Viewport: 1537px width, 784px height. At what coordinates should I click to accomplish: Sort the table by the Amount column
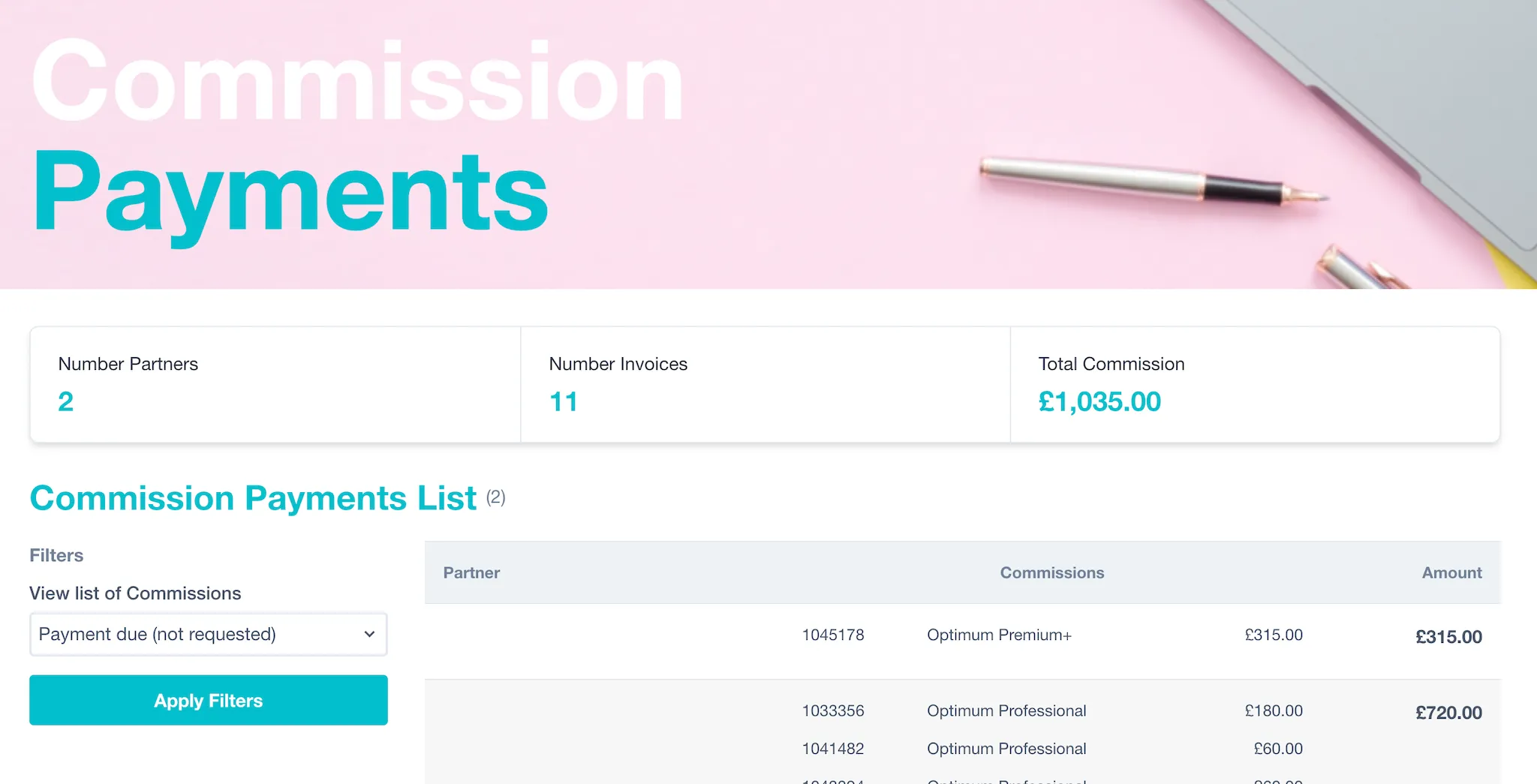click(1451, 572)
